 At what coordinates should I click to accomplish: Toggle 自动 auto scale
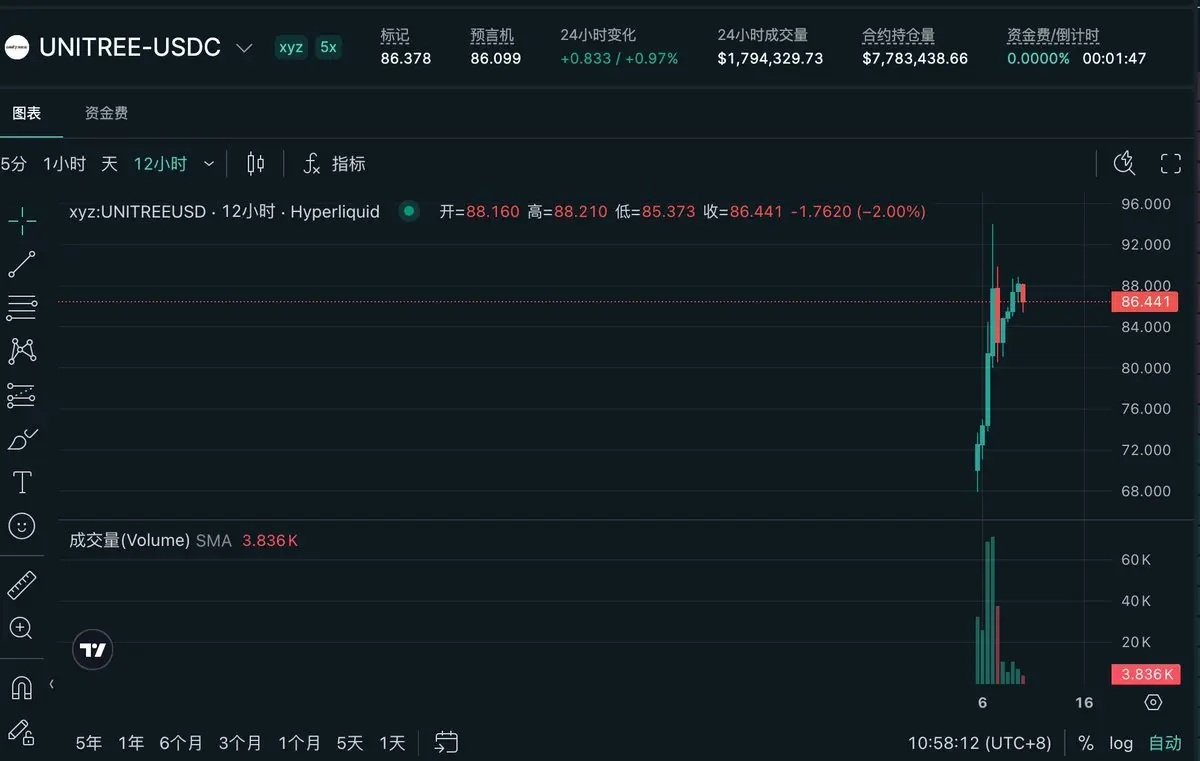pyautogui.click(x=1165, y=743)
